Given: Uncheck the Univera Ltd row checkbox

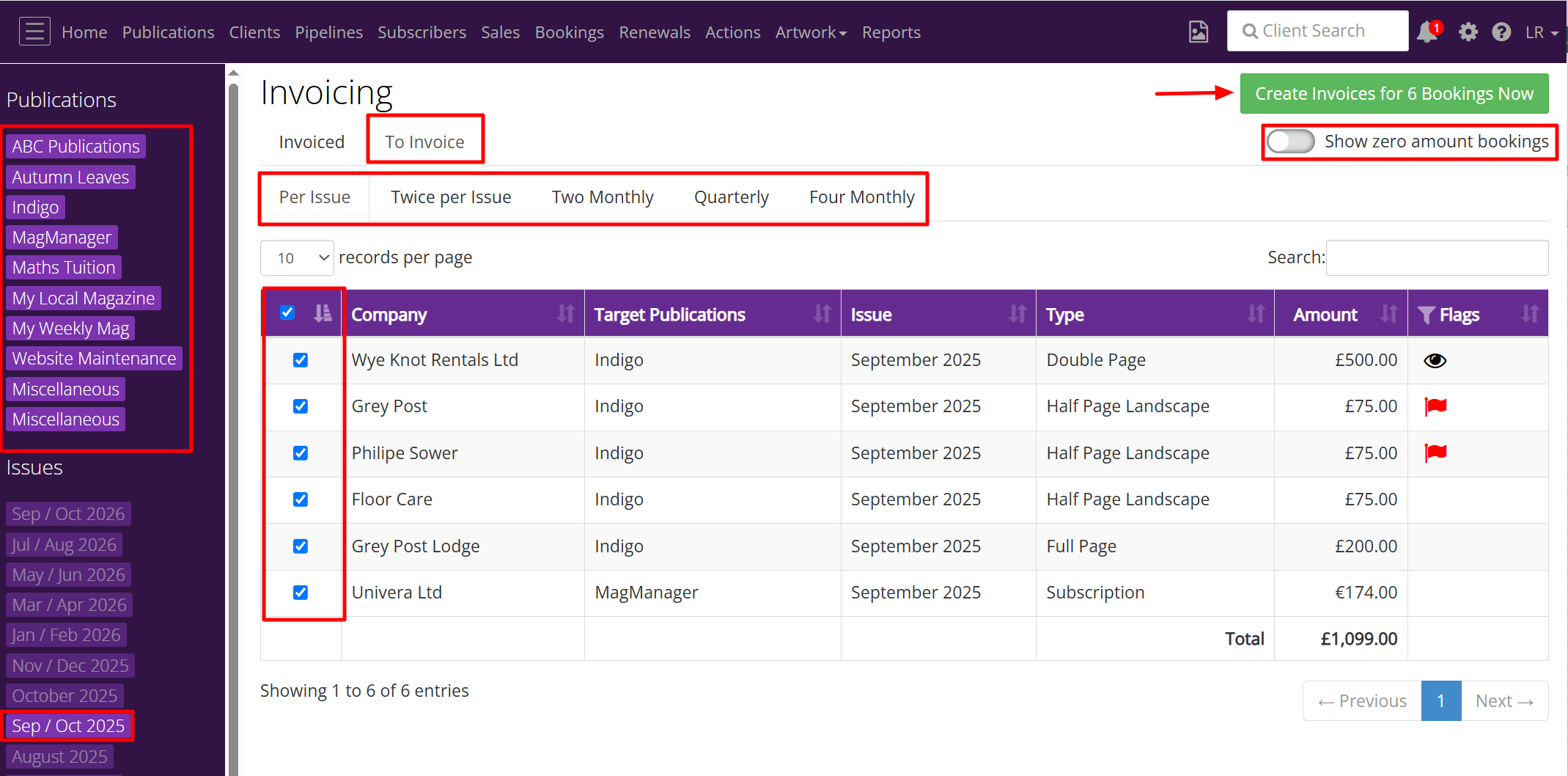Looking at the screenshot, I should click(301, 593).
